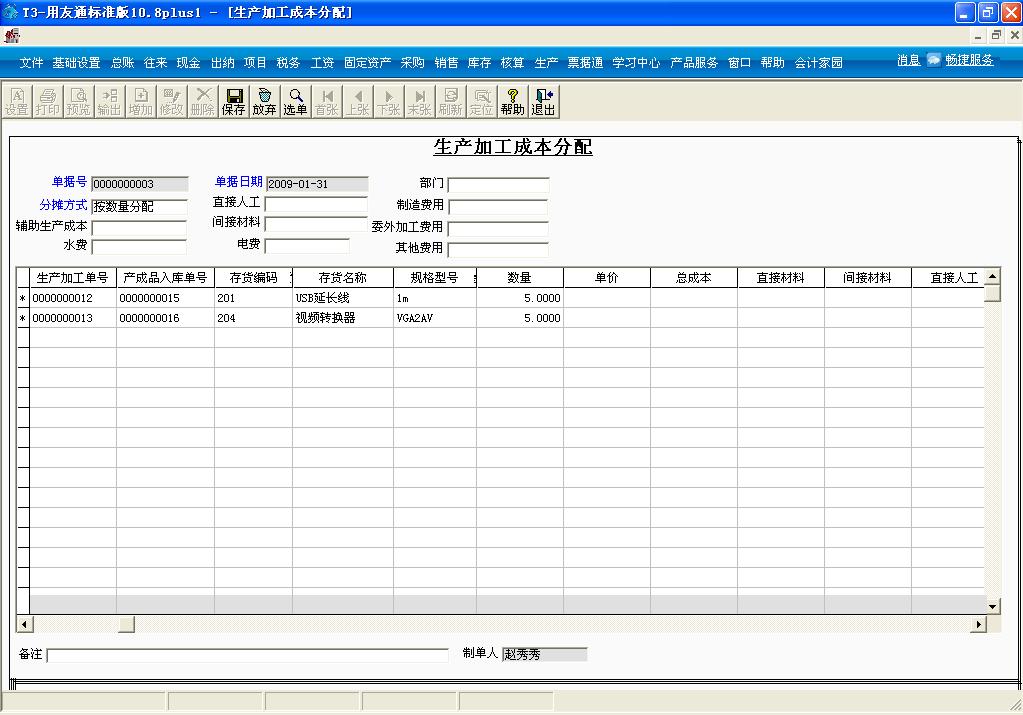Click the 刷新 (Refresh) toolbar icon
This screenshot has width=1023, height=715.
pos(448,100)
